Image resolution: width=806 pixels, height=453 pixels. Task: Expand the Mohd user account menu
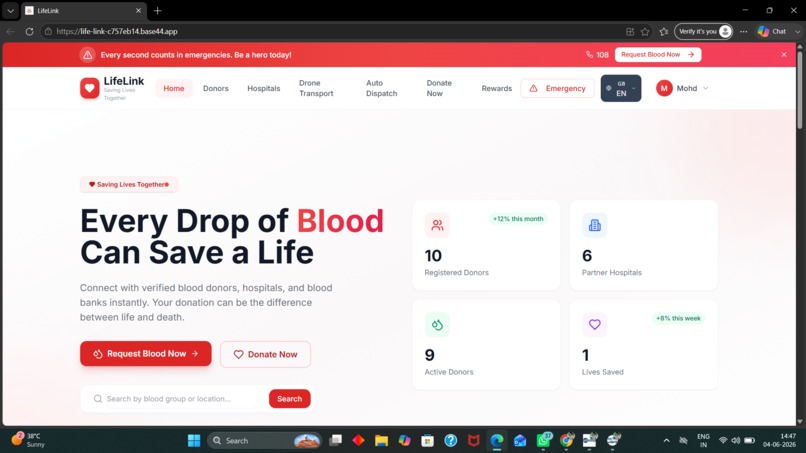682,88
